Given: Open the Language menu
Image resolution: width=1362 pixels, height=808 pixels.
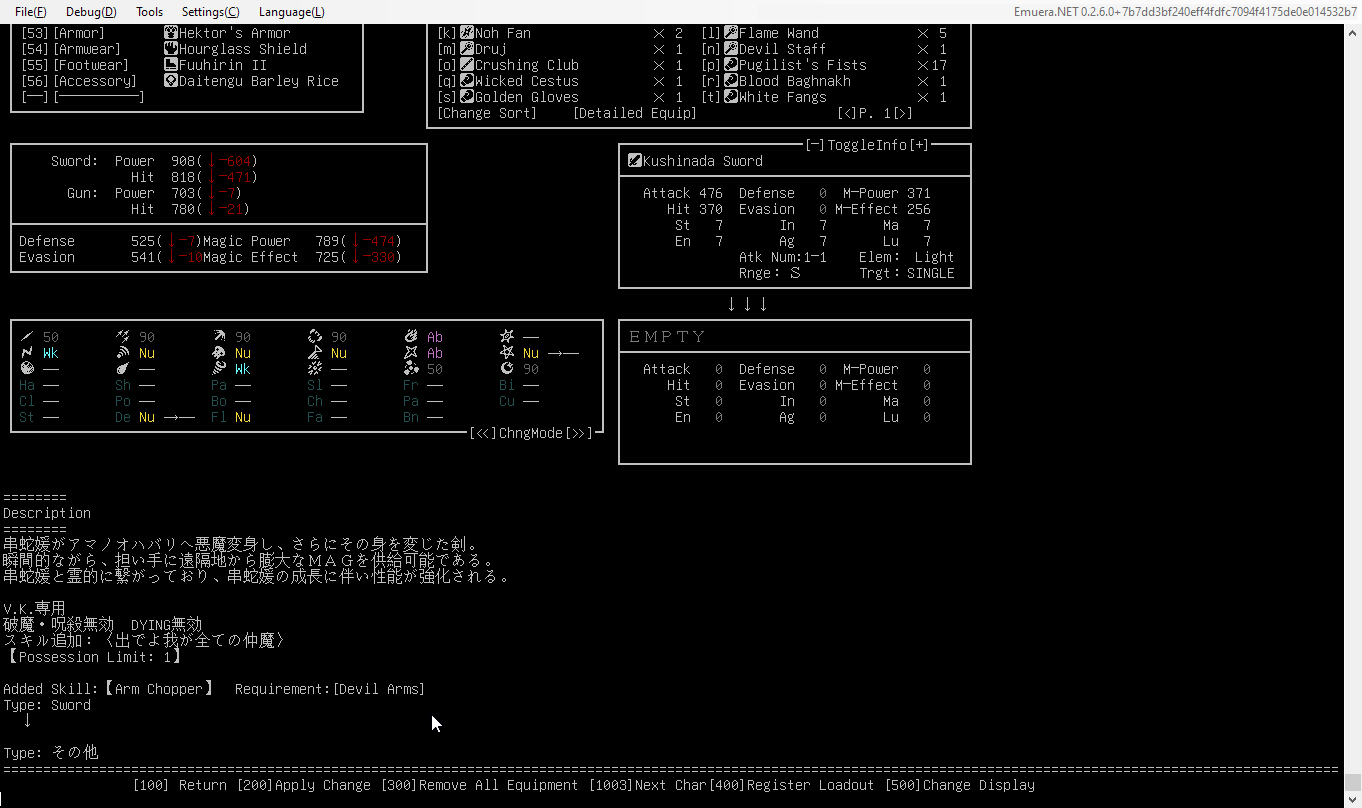Looking at the screenshot, I should point(292,12).
